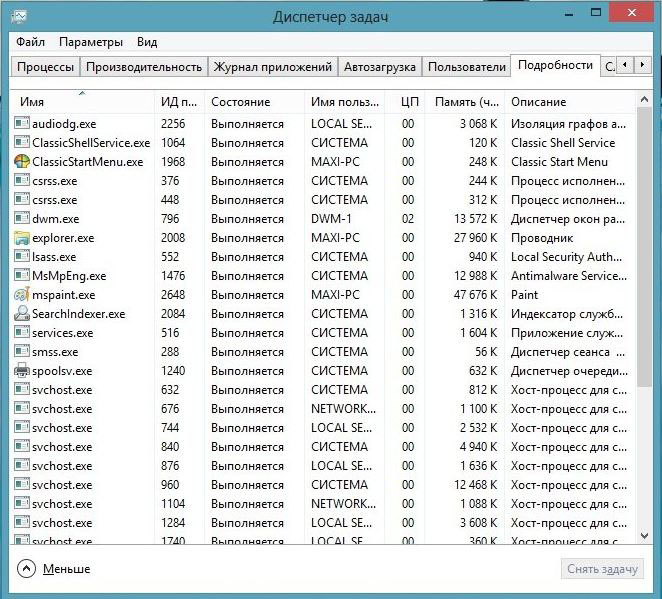Click the ClassicStartMenu.exe shell icon

tap(22, 162)
